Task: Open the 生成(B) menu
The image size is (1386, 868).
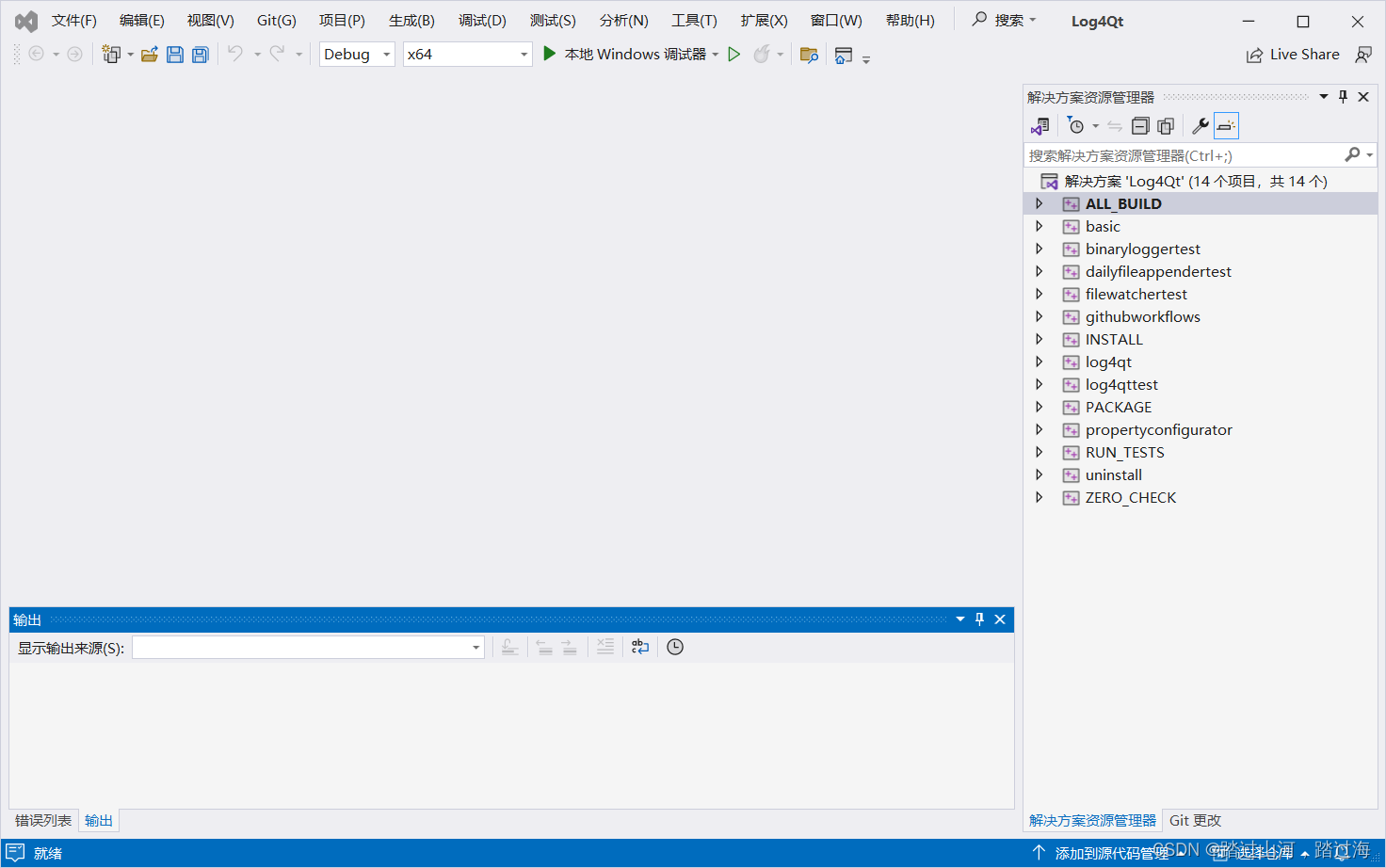Action: coord(411,21)
